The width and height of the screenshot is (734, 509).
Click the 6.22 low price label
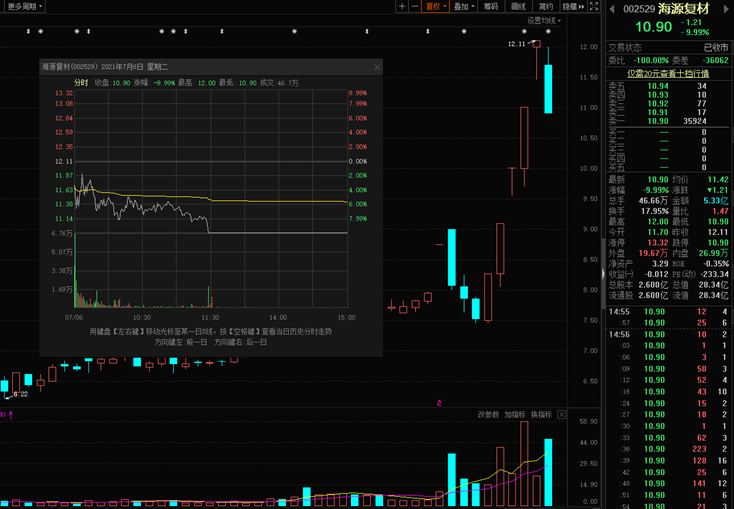pyautogui.click(x=21, y=394)
